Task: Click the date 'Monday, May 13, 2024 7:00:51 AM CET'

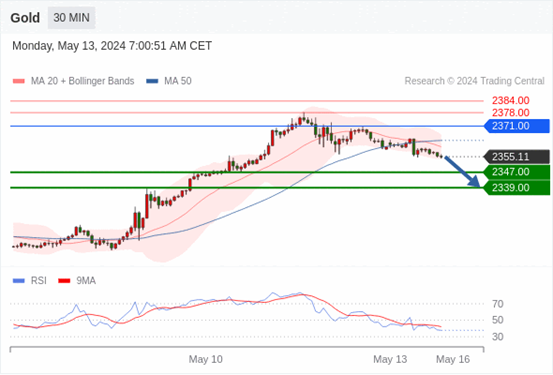Action: [112, 46]
